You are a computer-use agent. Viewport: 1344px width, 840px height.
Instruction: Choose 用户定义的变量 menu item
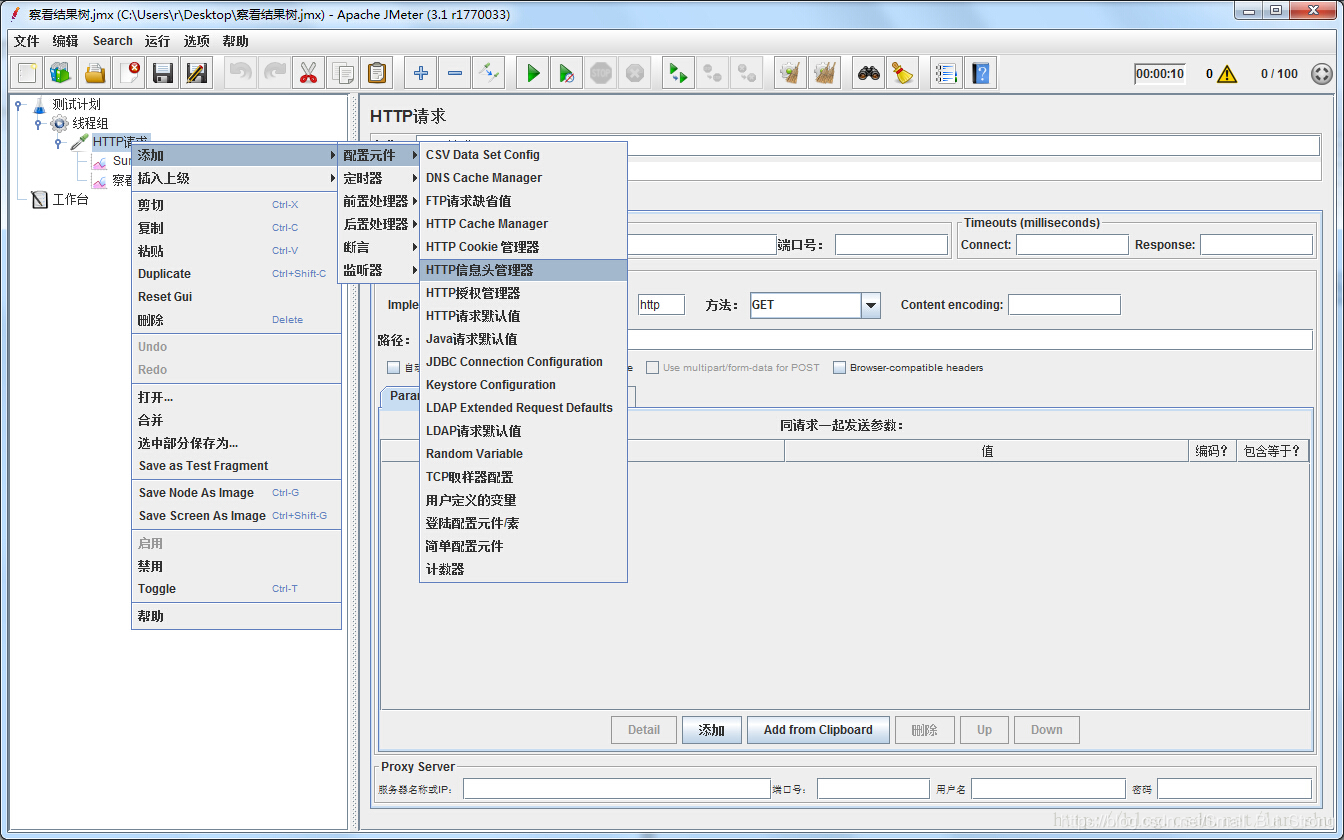(523, 500)
